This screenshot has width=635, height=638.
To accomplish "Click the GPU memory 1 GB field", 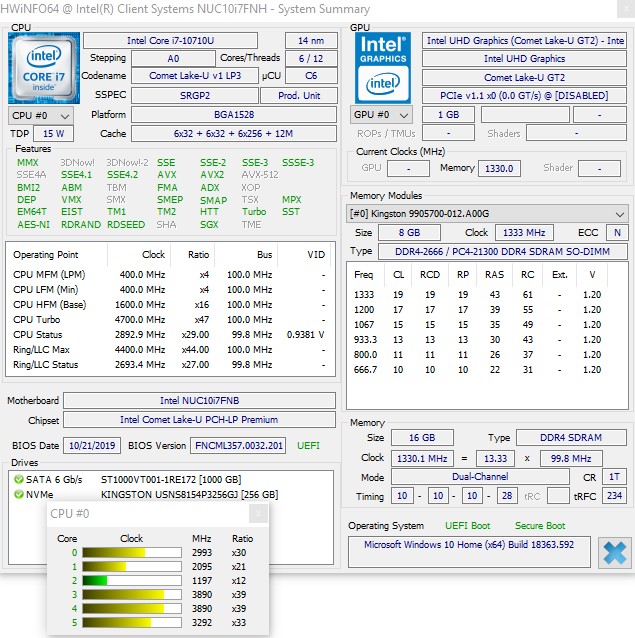I will (448, 115).
